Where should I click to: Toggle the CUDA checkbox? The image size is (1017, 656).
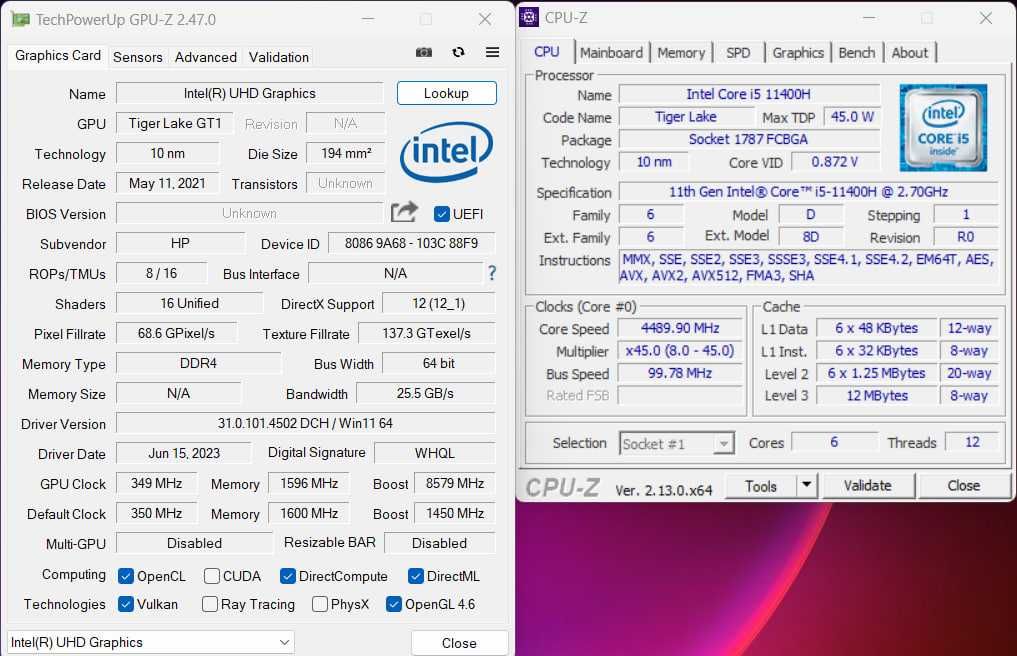point(211,576)
